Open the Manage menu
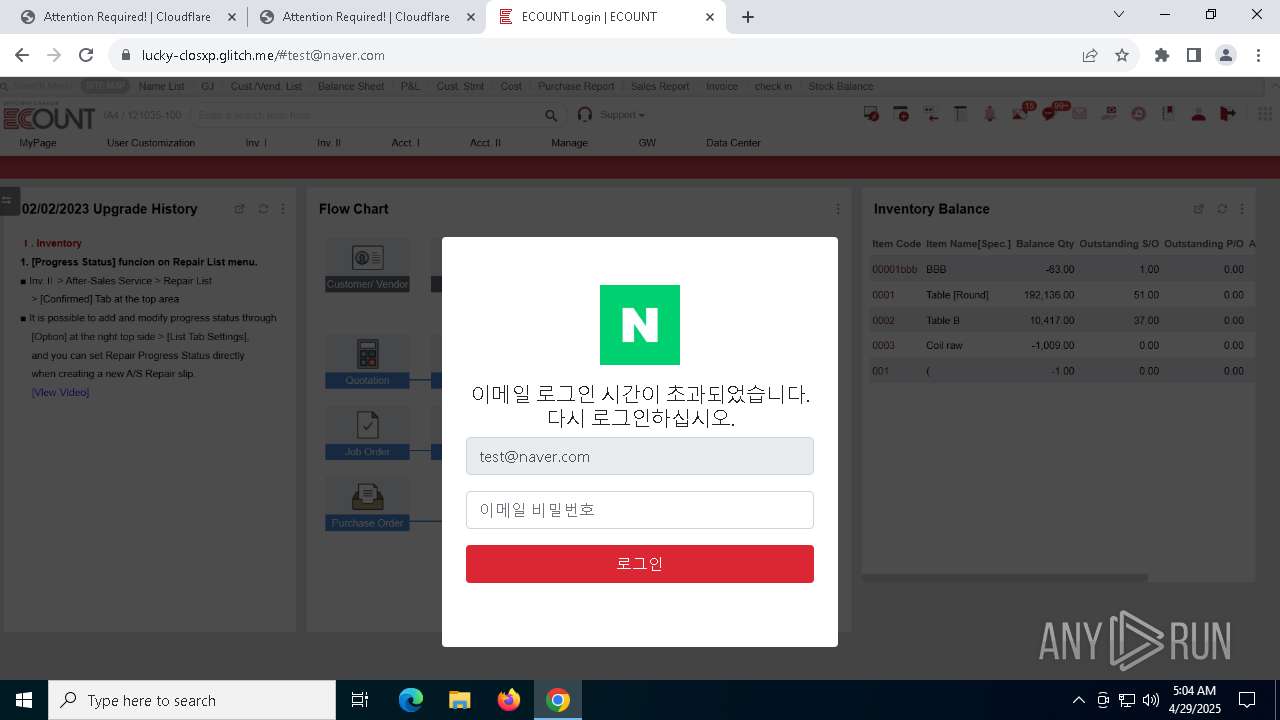 tap(569, 143)
